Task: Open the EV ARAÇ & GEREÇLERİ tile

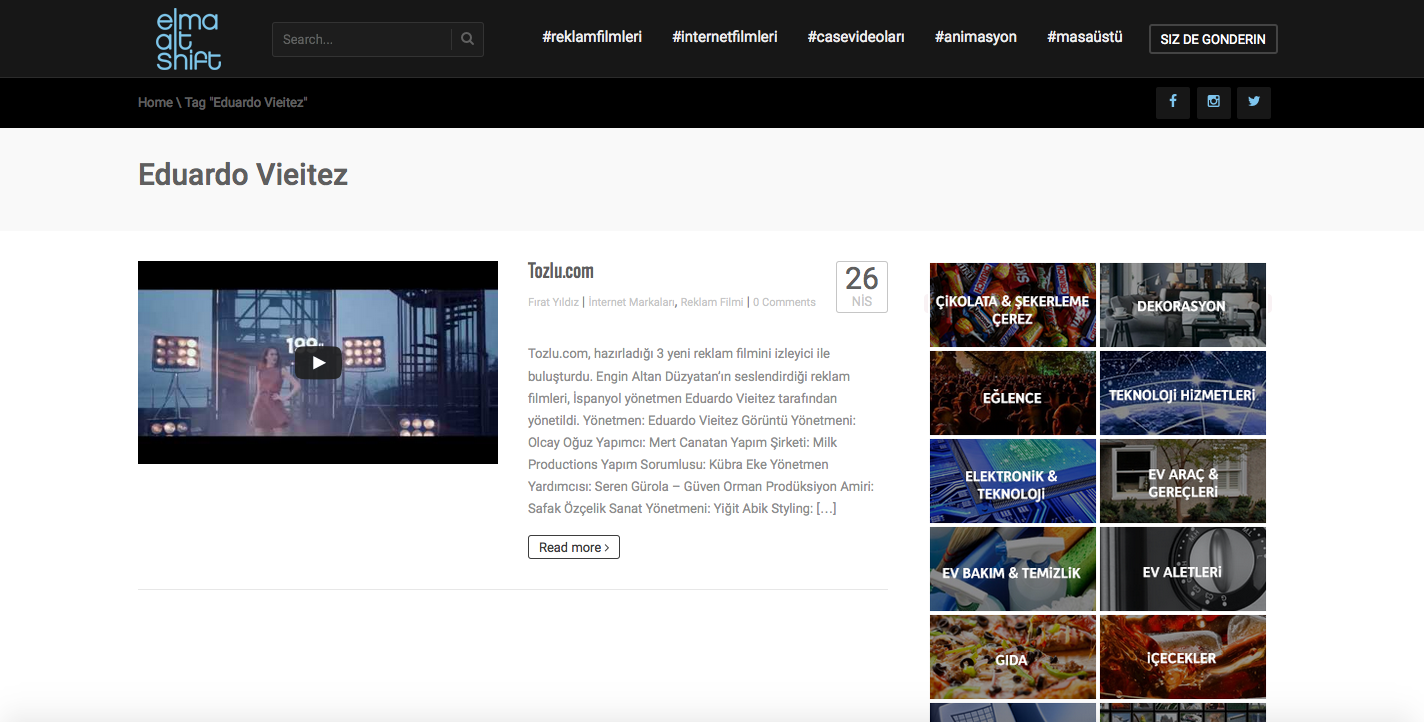Action: pos(1183,481)
